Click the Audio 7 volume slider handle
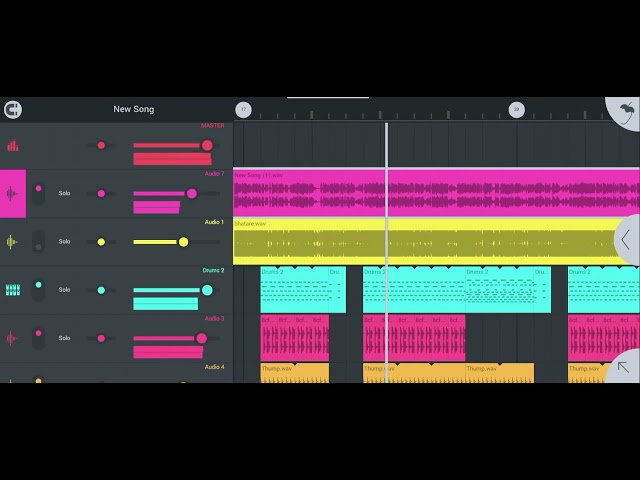The width and height of the screenshot is (640, 480). coord(192,193)
